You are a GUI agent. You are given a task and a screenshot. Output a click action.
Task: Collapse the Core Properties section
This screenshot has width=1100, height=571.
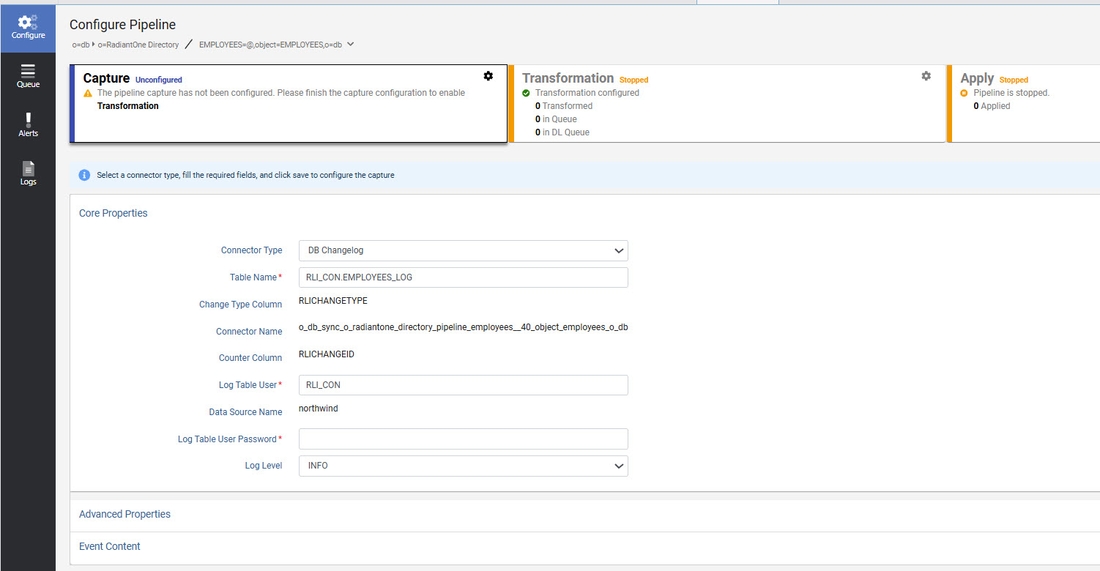[x=113, y=213]
